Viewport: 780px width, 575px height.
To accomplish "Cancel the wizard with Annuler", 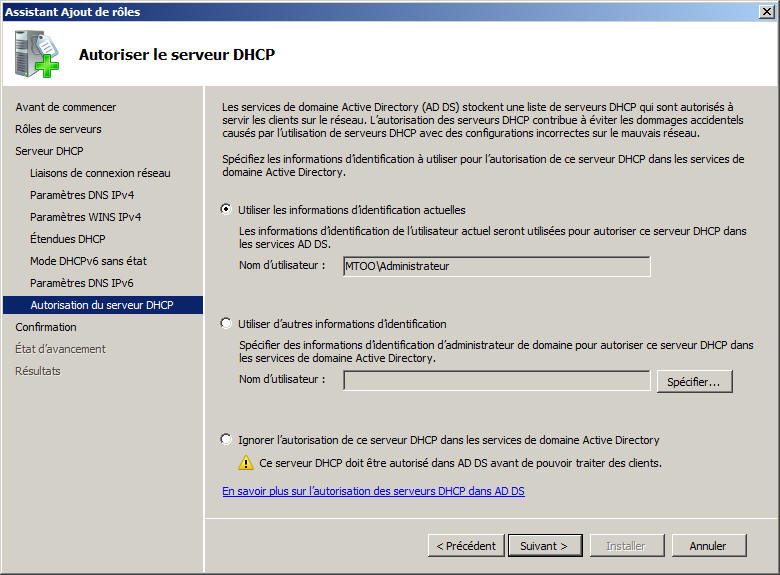I will (x=709, y=546).
